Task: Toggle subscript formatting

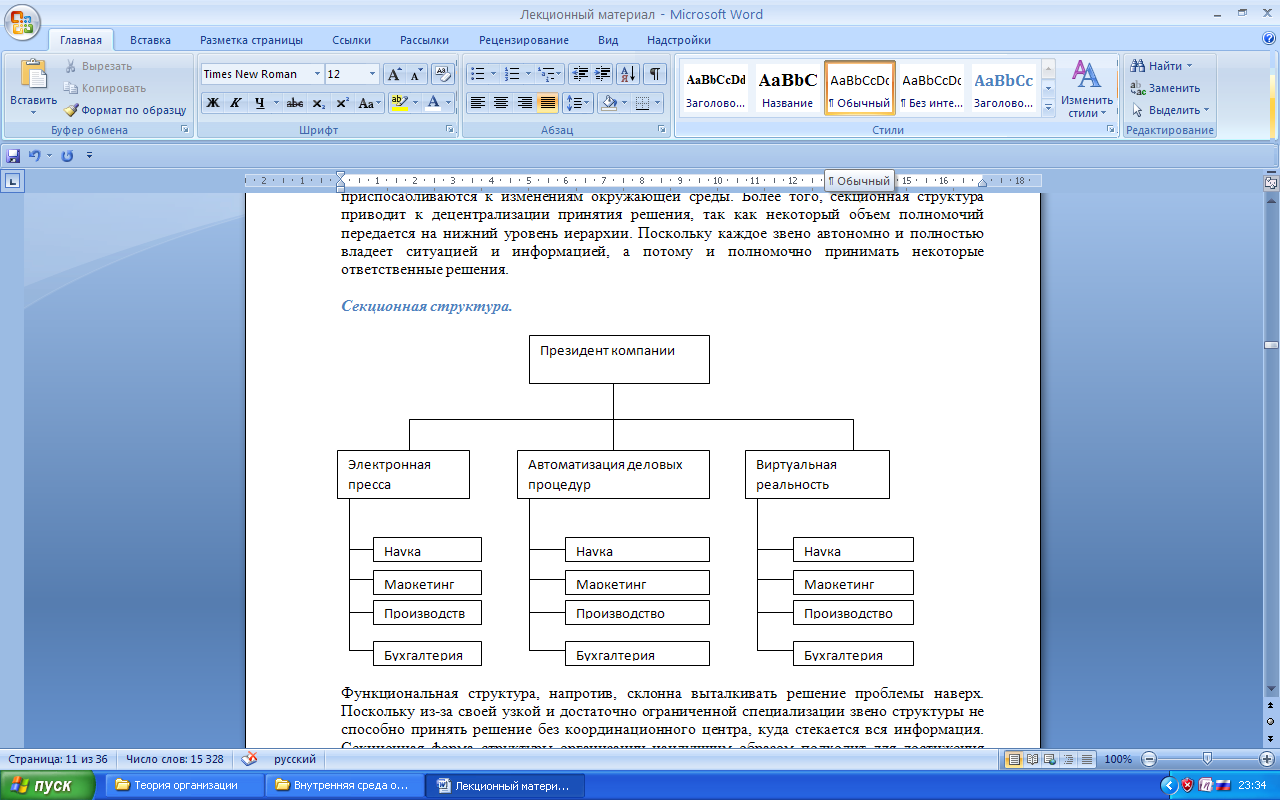Action: pos(318,102)
